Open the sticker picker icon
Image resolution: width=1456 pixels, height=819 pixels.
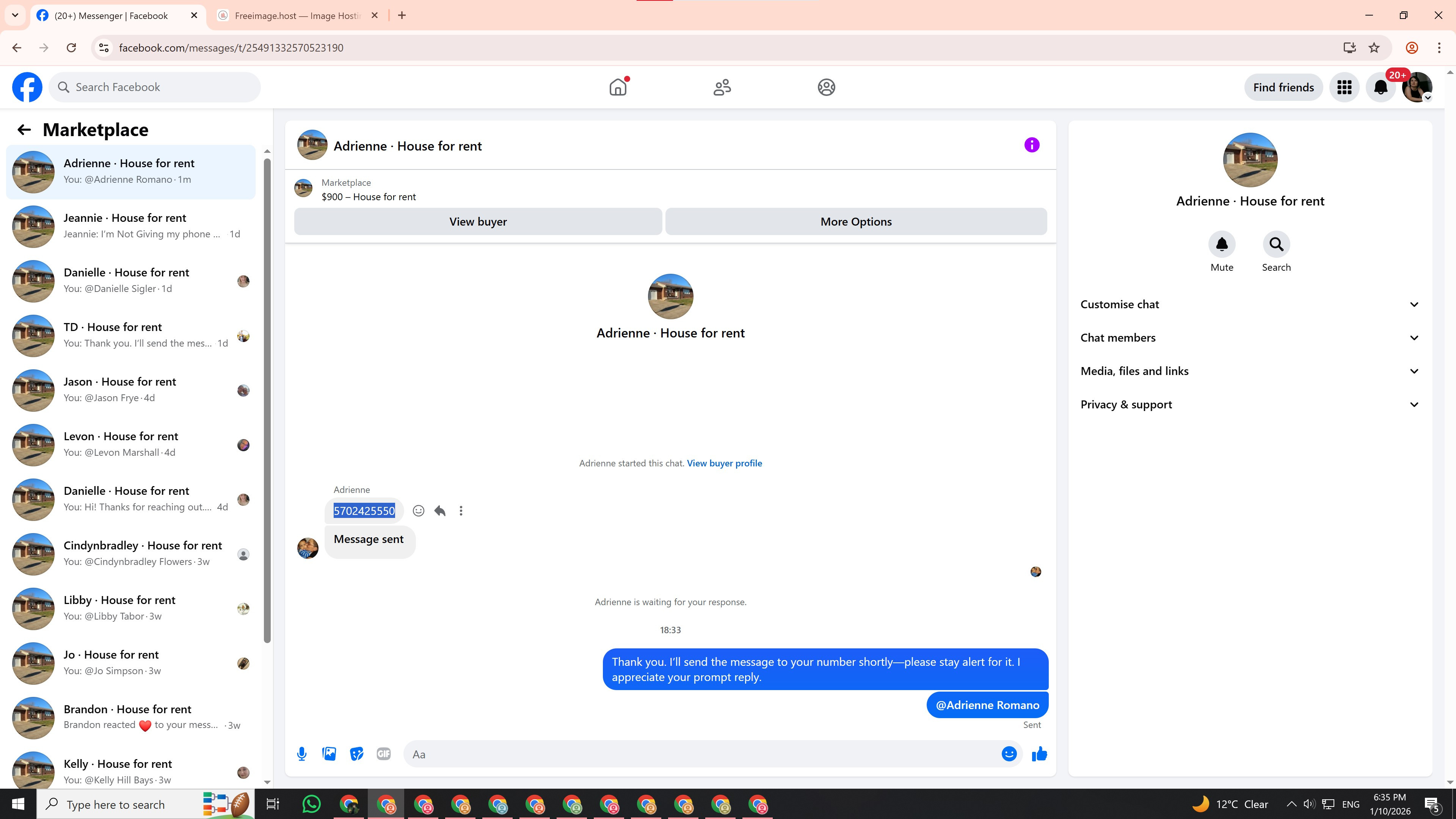coord(356,754)
